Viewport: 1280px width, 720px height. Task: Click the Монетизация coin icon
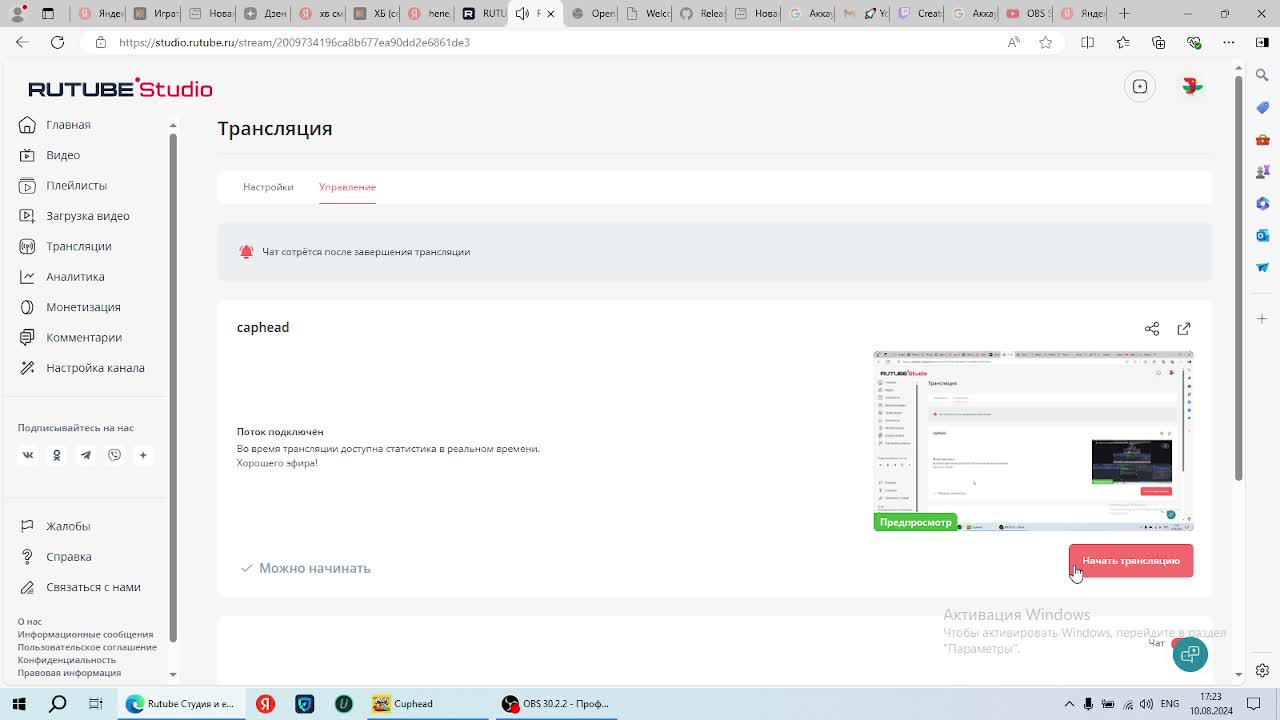coord(27,307)
